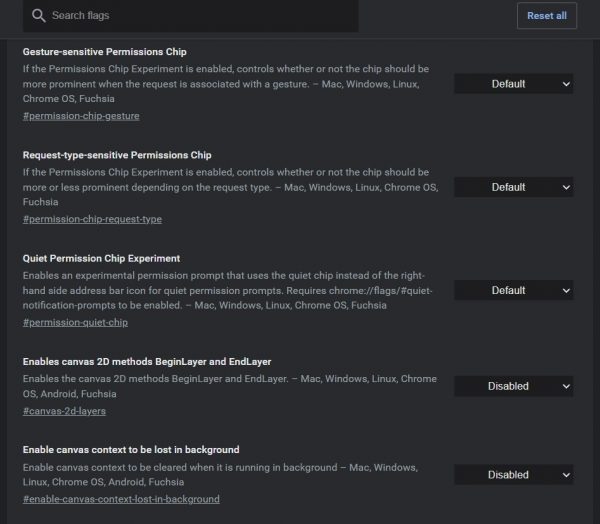Click the Gesture-sensitive chip description paragraph
The width and height of the screenshot is (600, 524).
(x=226, y=84)
